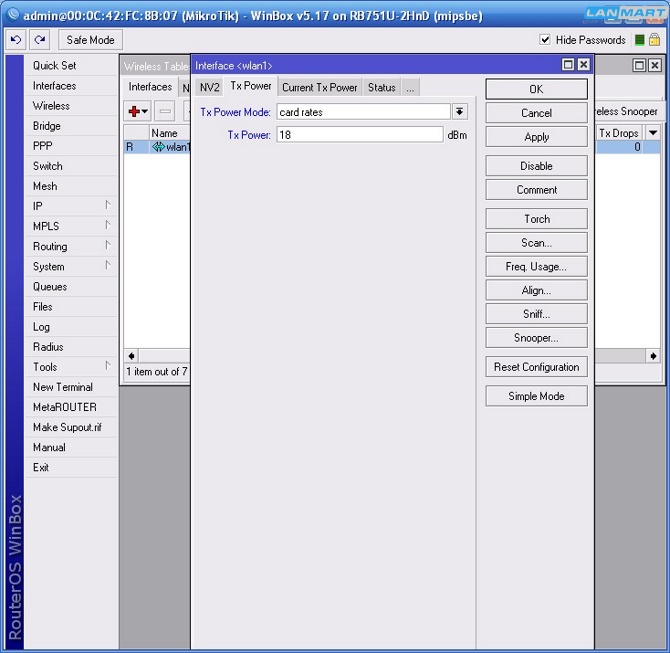Click the undo arrow icon

pyautogui.click(x=15, y=40)
